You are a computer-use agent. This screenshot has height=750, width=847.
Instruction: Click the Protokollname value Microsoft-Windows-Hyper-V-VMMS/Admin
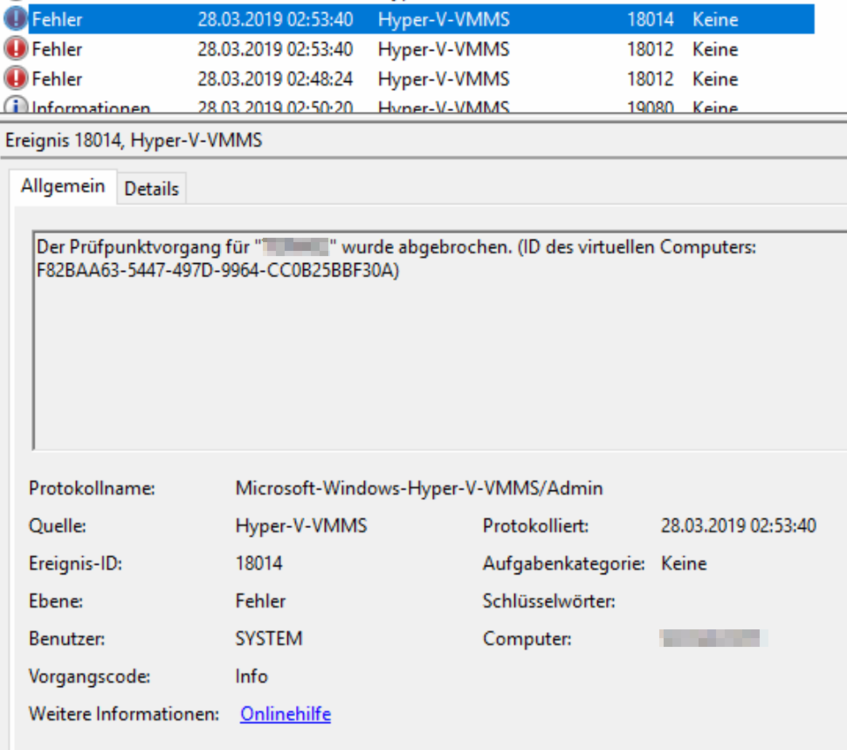point(419,489)
